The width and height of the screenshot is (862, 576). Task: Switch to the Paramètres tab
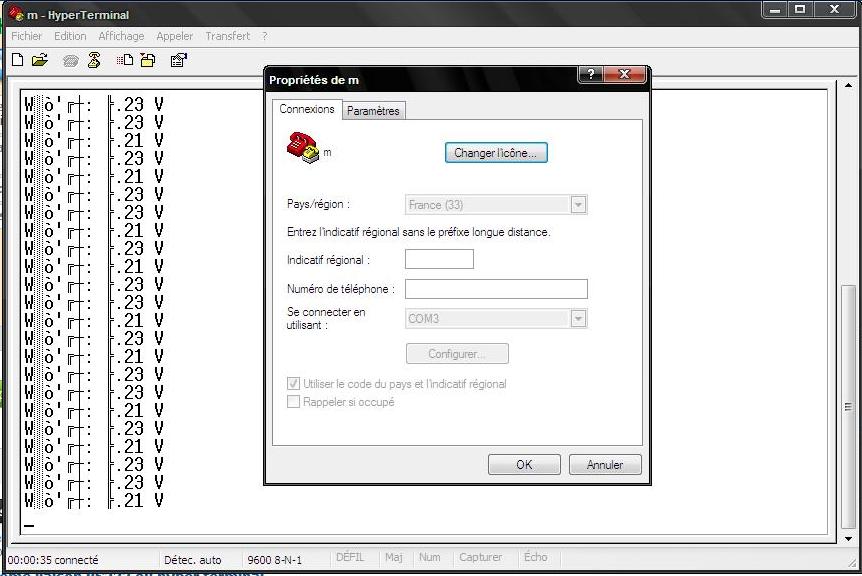[x=373, y=110]
